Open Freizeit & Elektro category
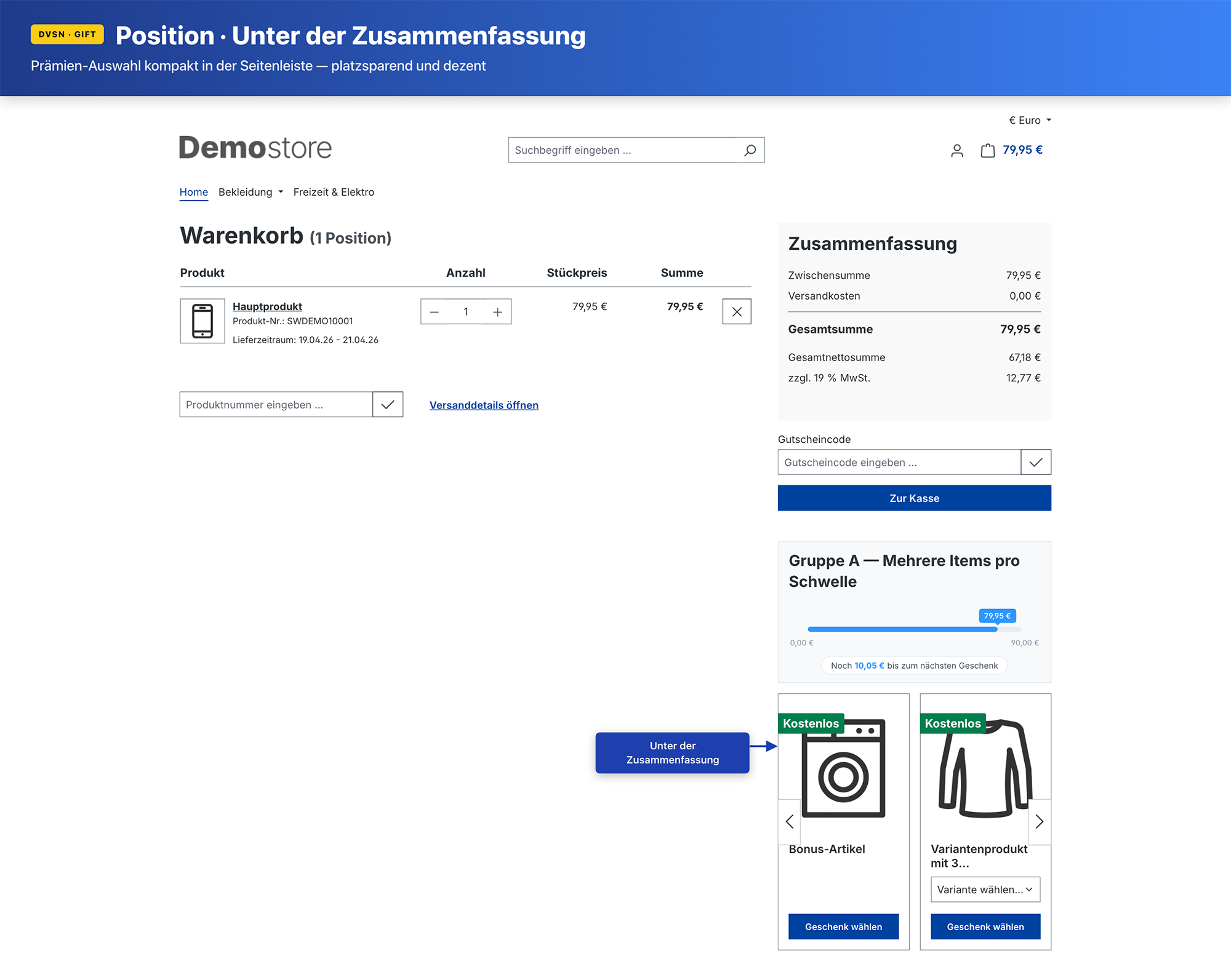Image resolution: width=1231 pixels, height=980 pixels. pos(334,193)
